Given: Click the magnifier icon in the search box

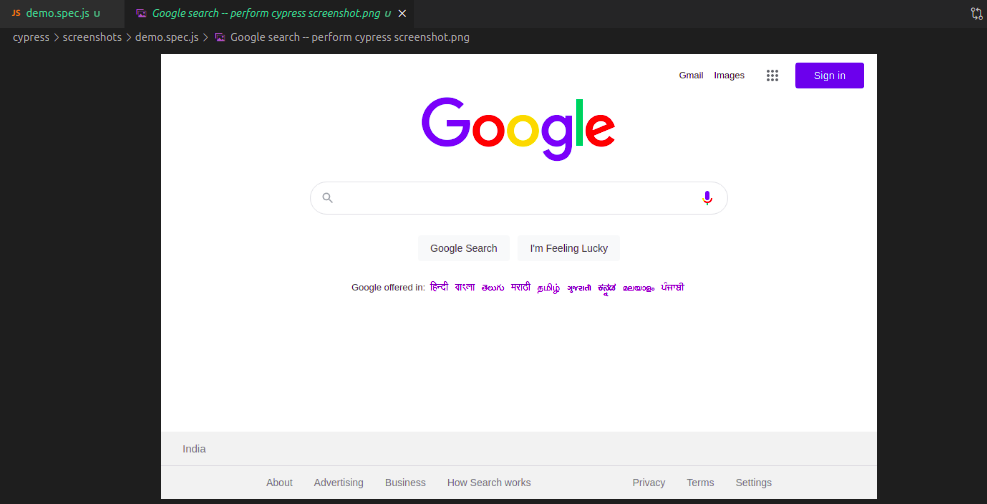Looking at the screenshot, I should tap(327, 198).
